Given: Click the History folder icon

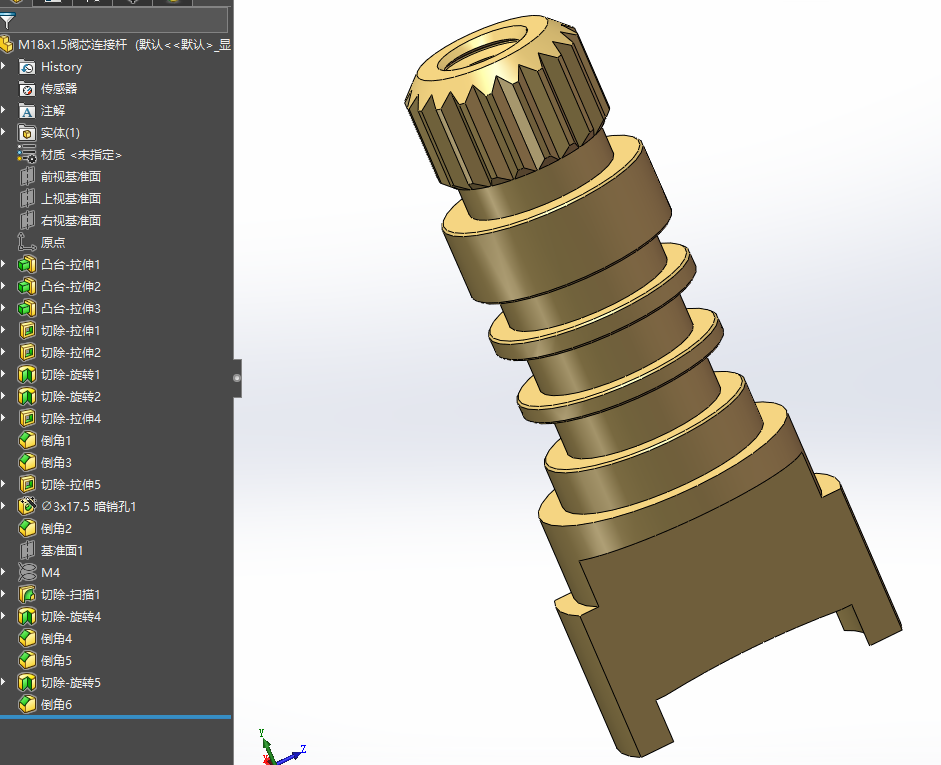Looking at the screenshot, I should click(x=27, y=67).
